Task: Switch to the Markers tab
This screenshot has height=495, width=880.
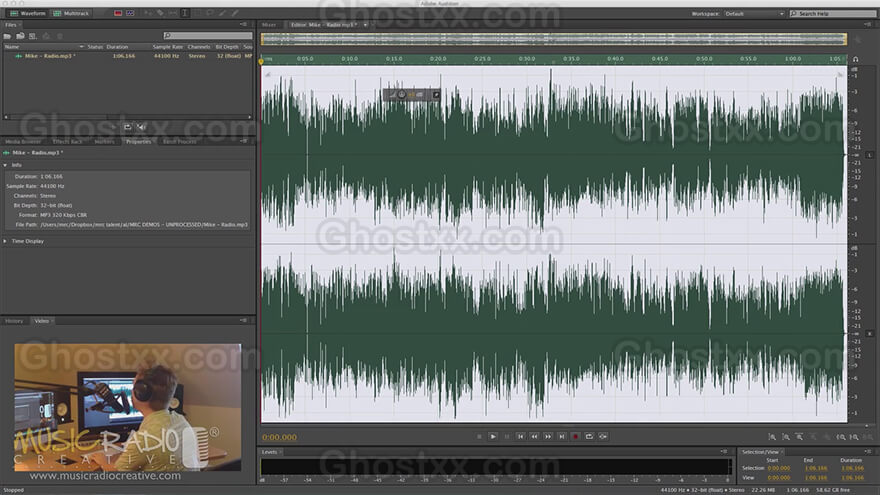Action: (104, 141)
